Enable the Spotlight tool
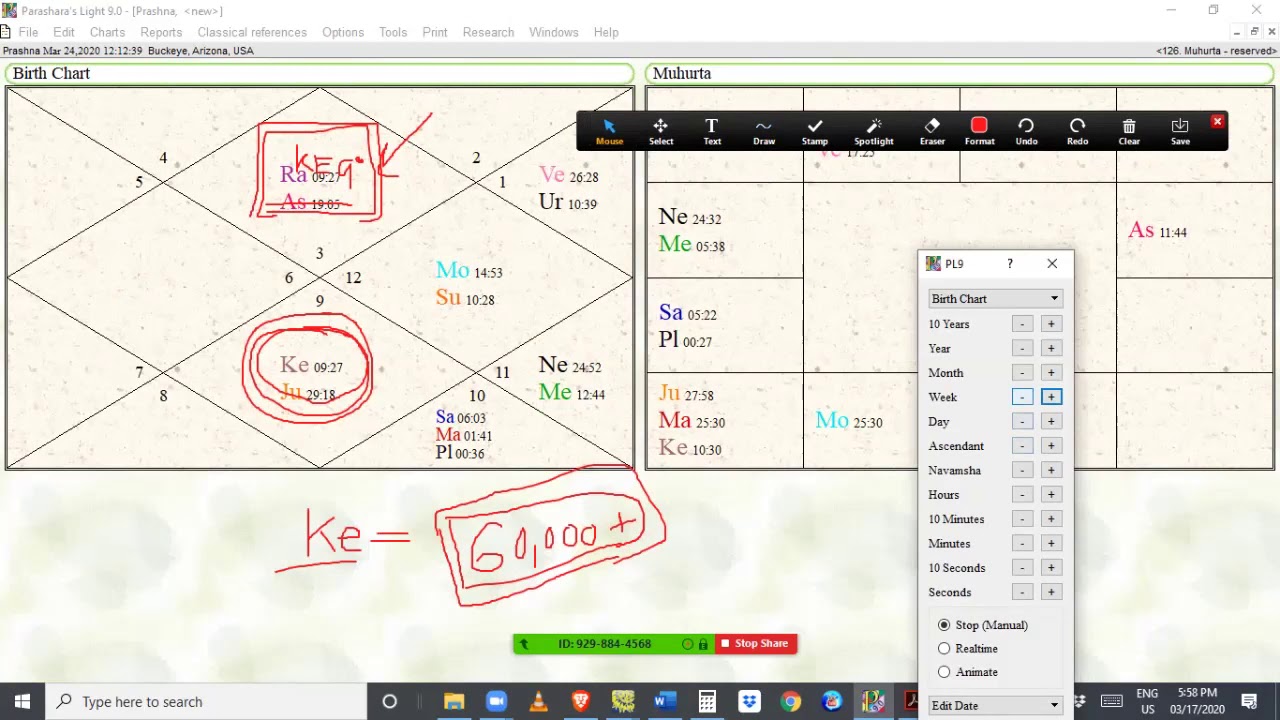Viewport: 1280px width, 720px height. [x=874, y=131]
